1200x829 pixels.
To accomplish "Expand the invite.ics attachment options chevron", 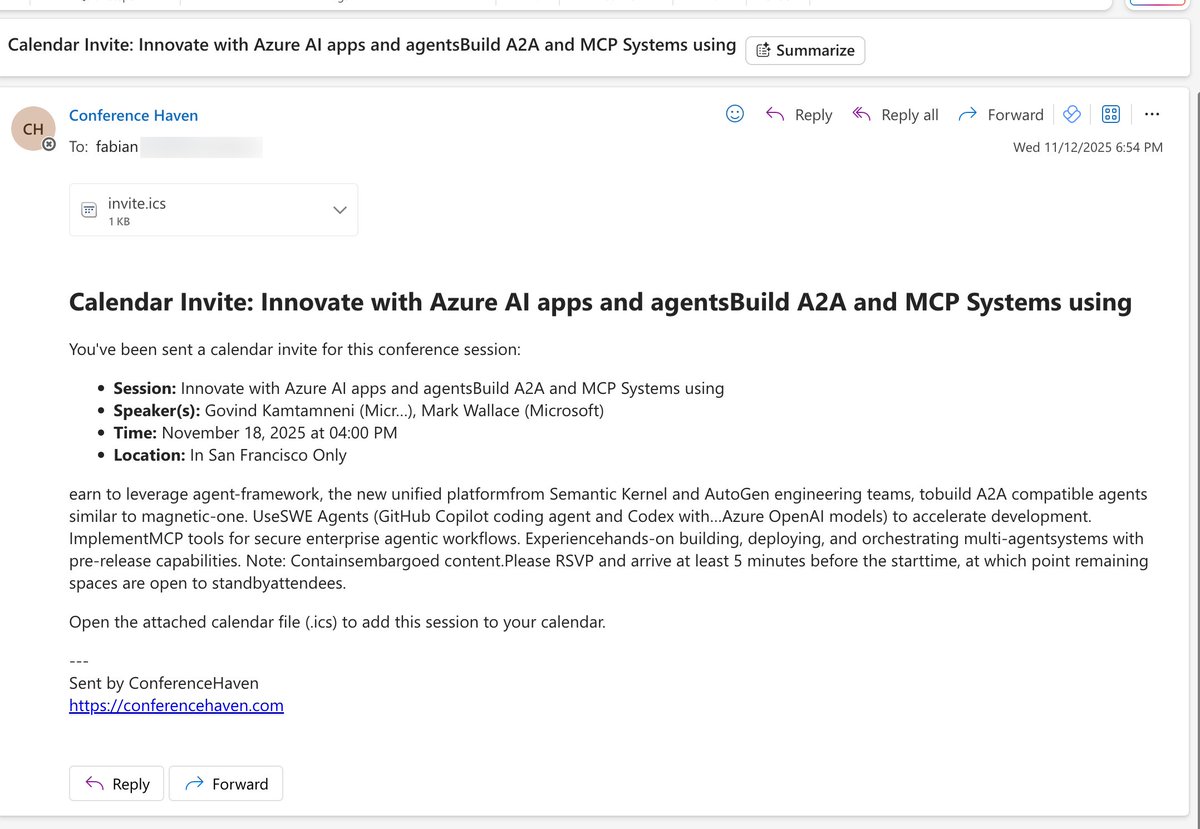I will [339, 210].
